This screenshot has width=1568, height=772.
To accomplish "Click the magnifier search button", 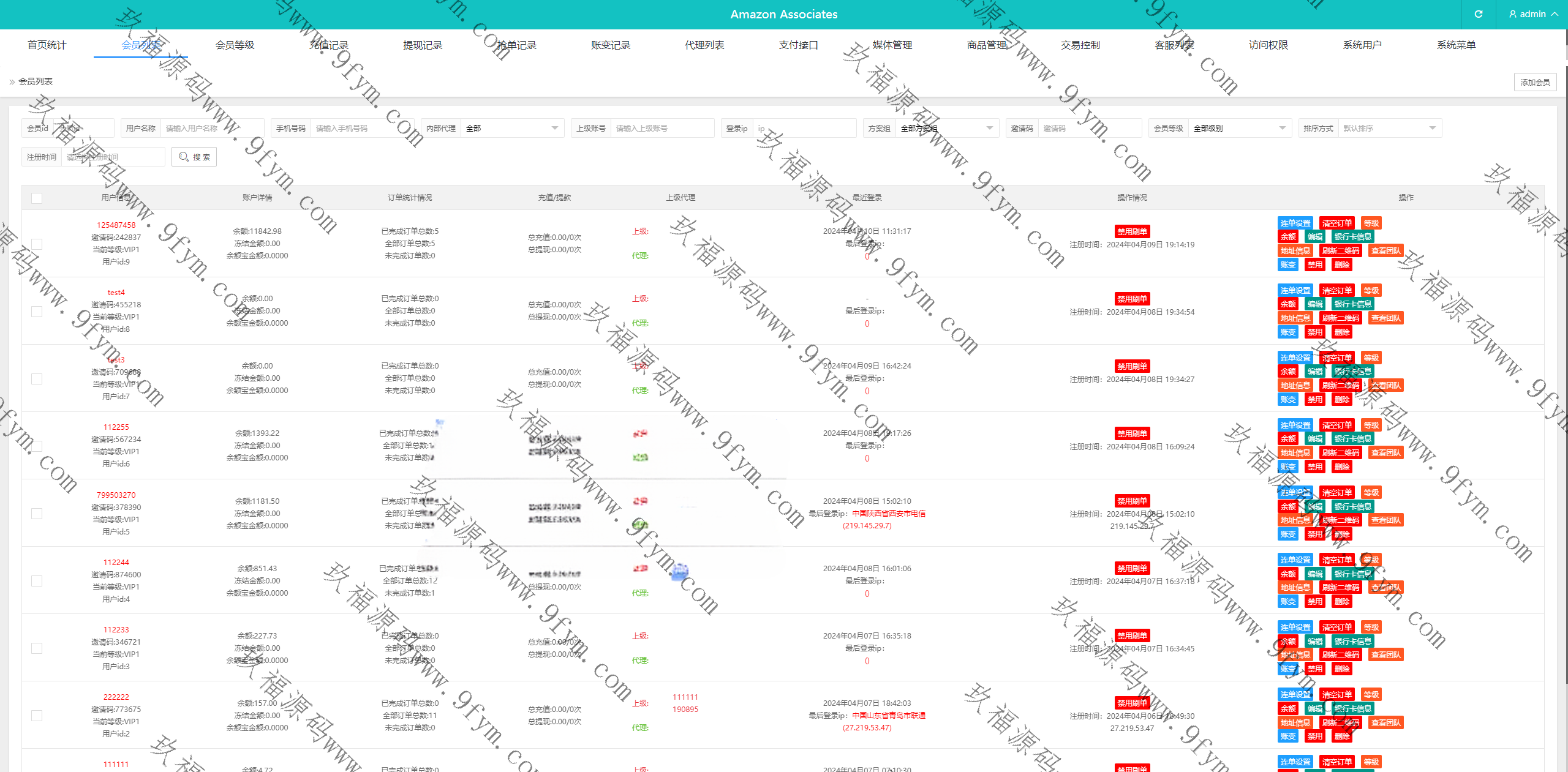I will click(194, 157).
